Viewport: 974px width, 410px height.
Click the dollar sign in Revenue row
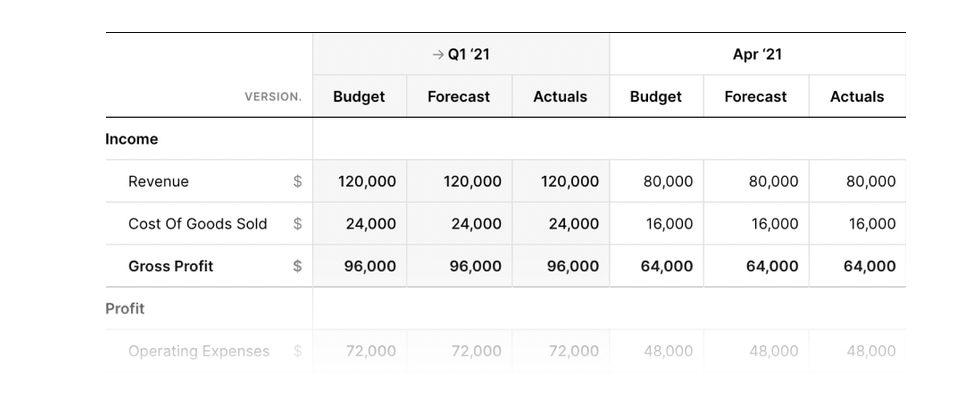click(298, 181)
